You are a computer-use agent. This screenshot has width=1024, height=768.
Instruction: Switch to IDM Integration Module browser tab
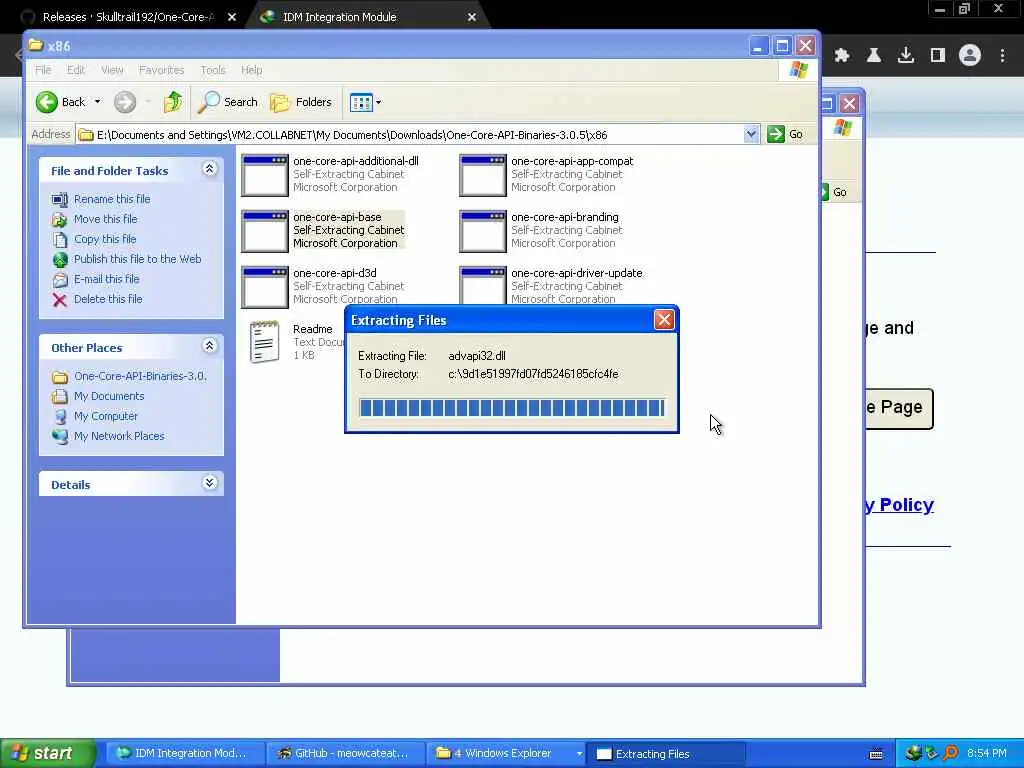[340, 17]
